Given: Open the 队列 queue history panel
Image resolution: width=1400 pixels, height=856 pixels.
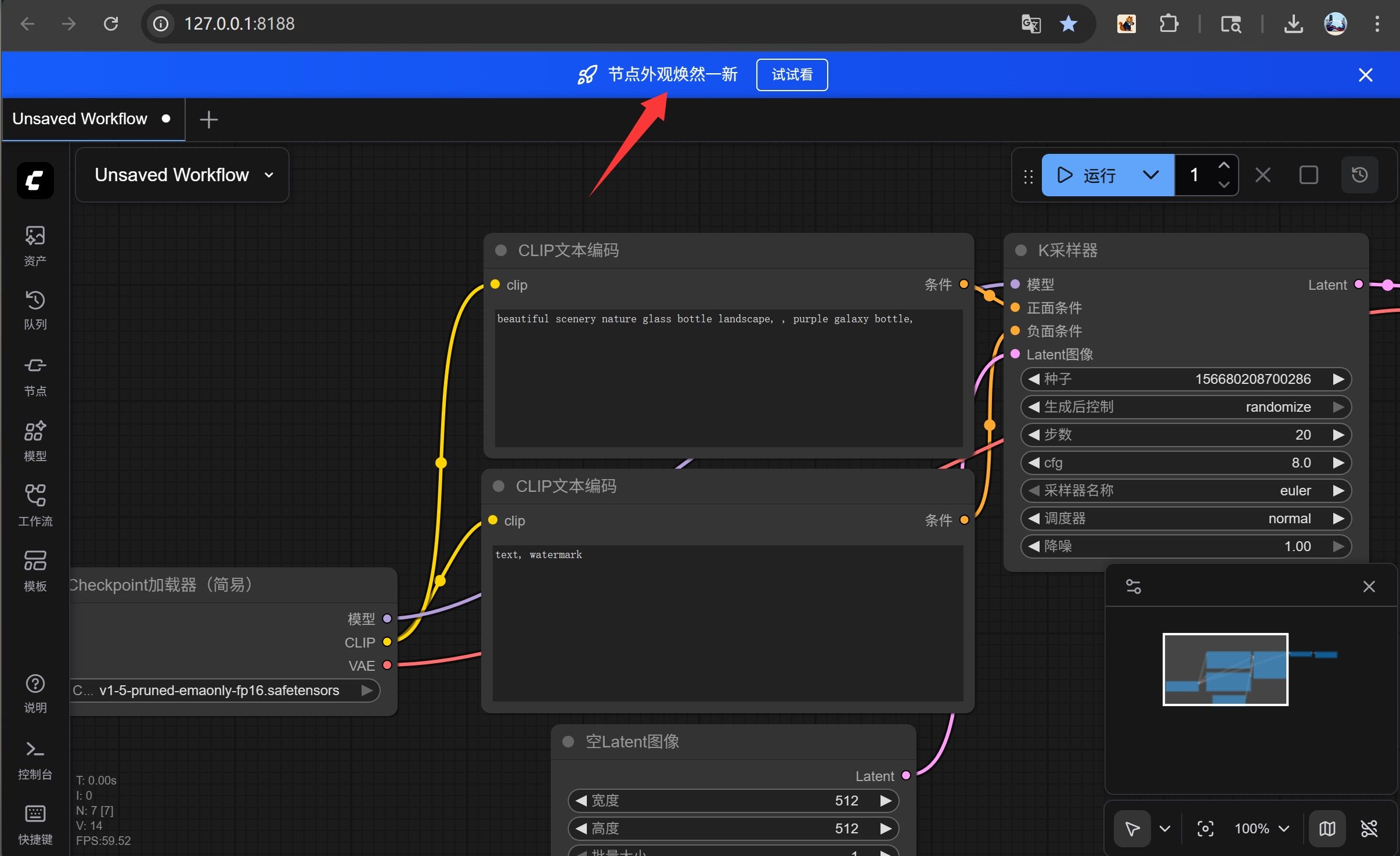Looking at the screenshot, I should [x=35, y=310].
